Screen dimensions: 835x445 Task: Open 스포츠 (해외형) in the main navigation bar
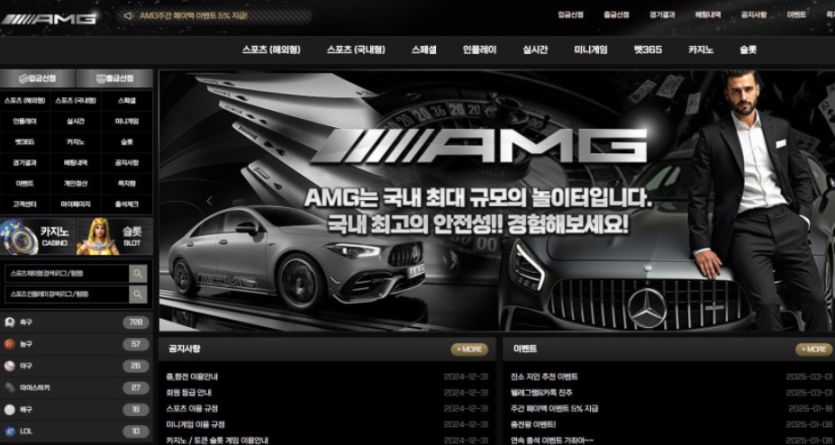(x=271, y=50)
